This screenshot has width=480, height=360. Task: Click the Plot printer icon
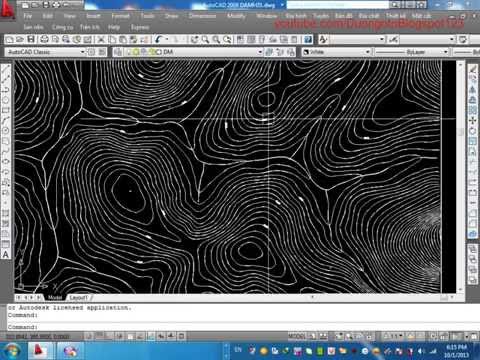click(44, 40)
